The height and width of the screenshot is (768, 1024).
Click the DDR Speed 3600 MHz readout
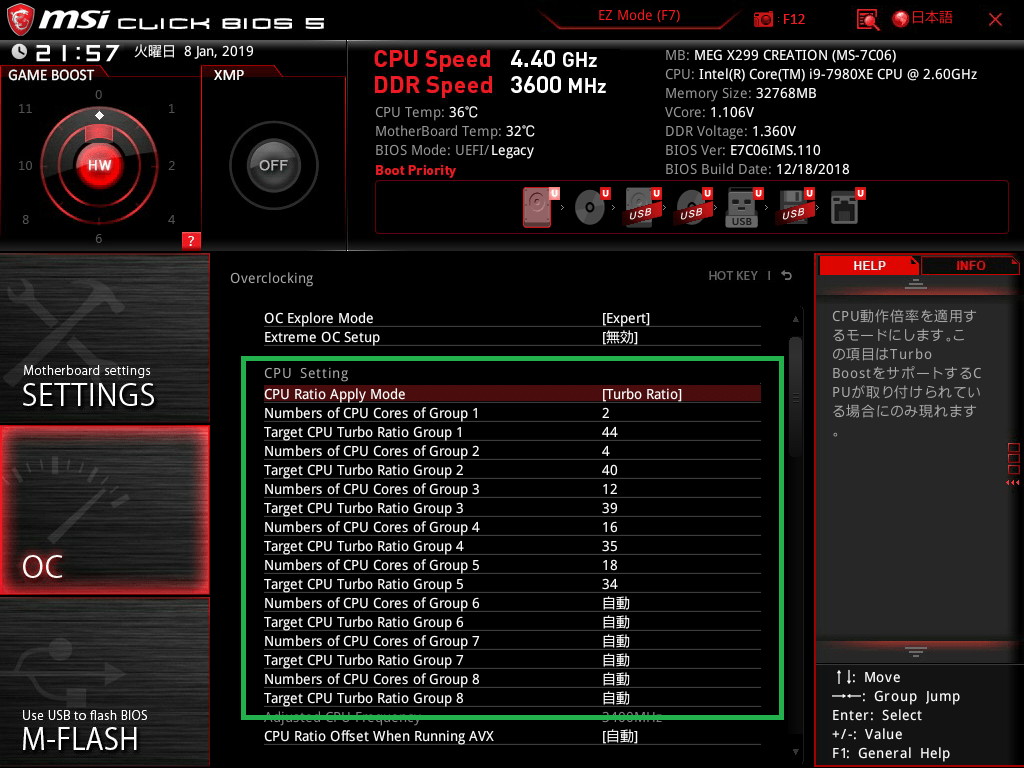490,85
